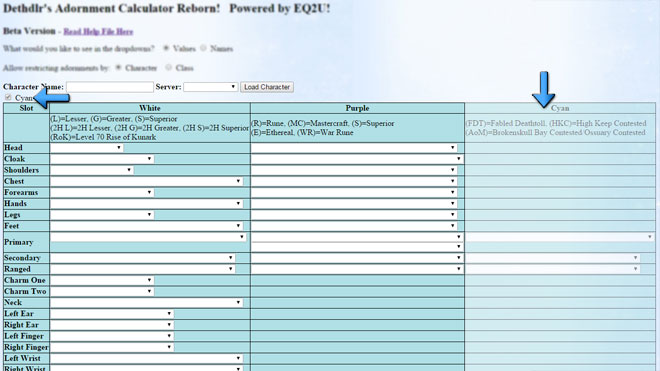Click the Primary slot label
Screen dimensions: 660x371
click(x=19, y=242)
